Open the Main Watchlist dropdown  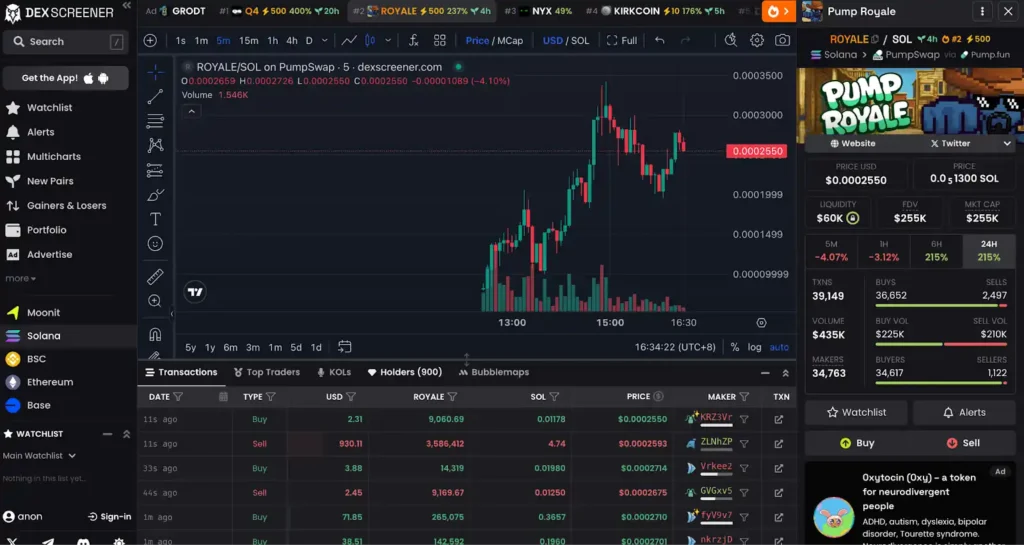pos(39,456)
